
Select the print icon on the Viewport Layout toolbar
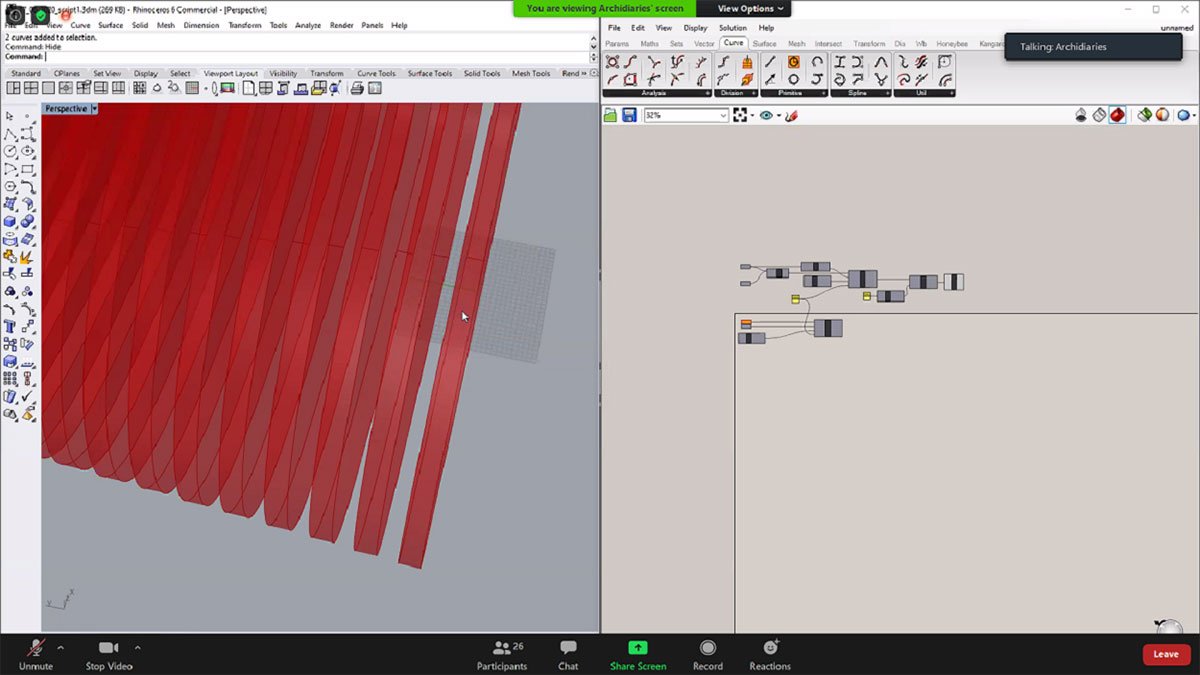pos(355,88)
